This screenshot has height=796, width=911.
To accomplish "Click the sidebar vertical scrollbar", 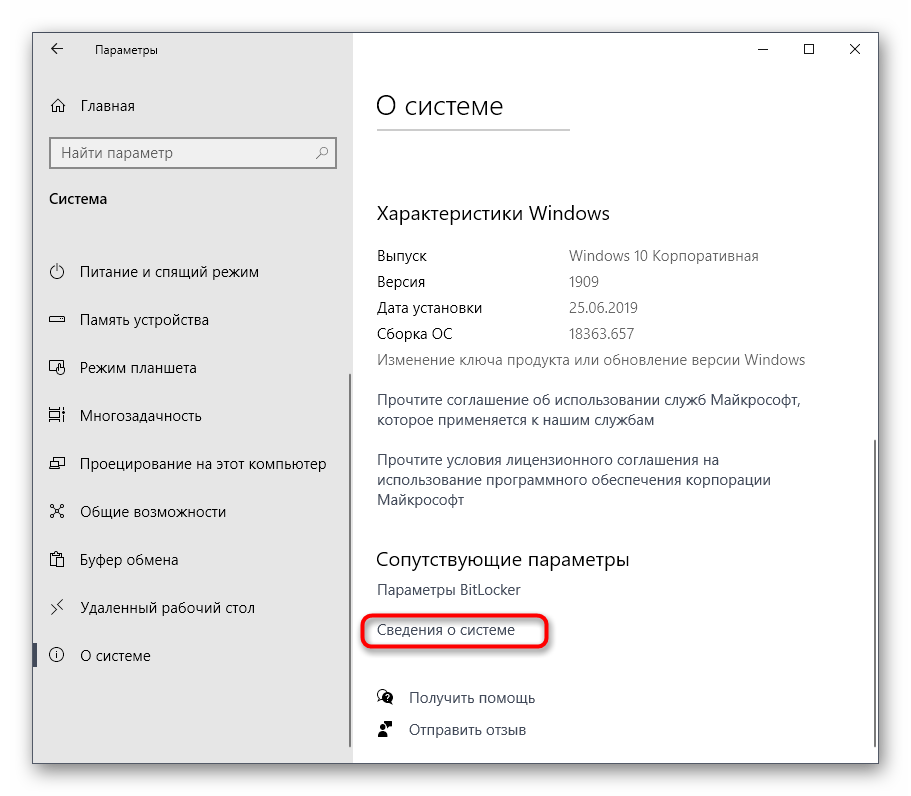I will [x=350, y=560].
